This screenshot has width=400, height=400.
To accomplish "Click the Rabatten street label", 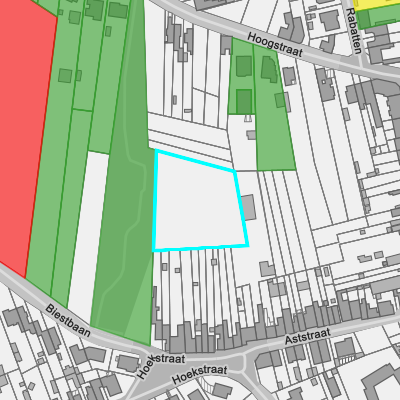I will point(354,31).
